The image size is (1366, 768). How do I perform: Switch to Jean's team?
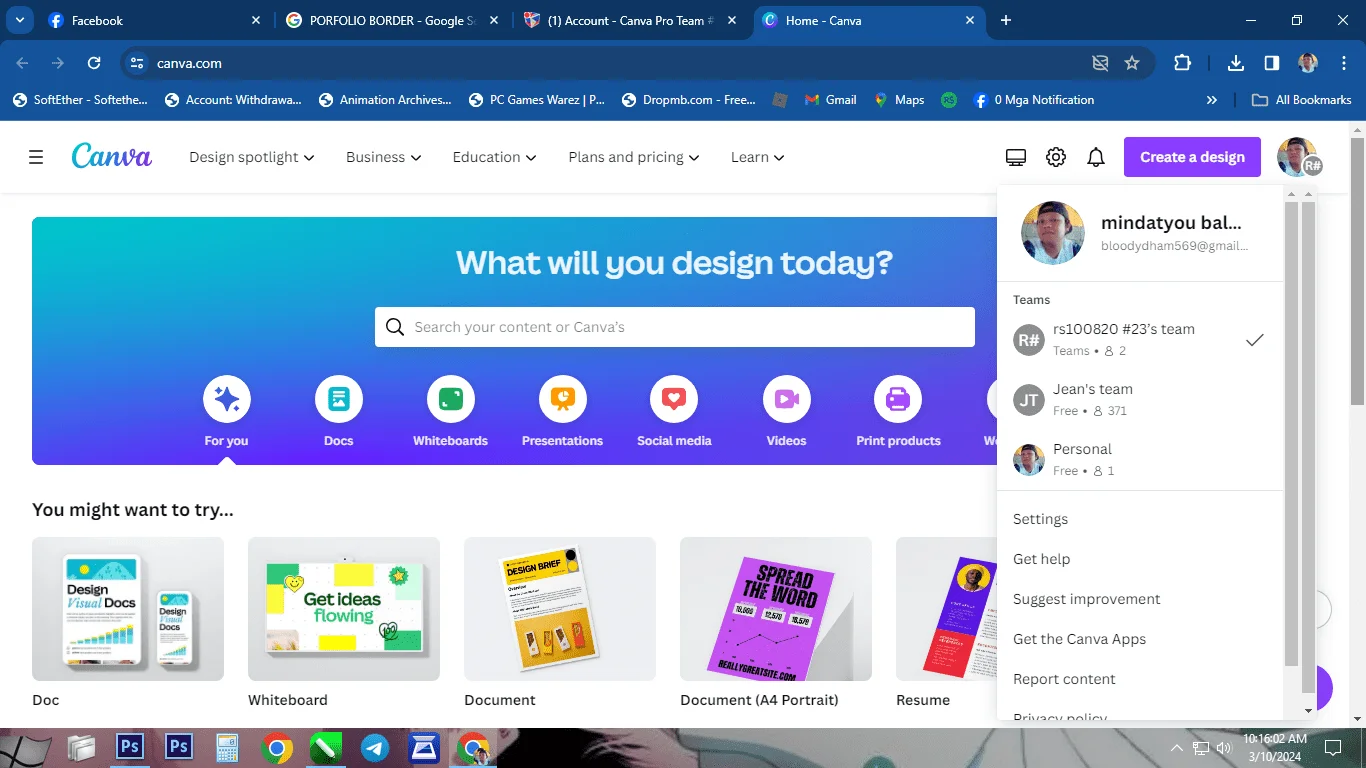pos(1140,400)
